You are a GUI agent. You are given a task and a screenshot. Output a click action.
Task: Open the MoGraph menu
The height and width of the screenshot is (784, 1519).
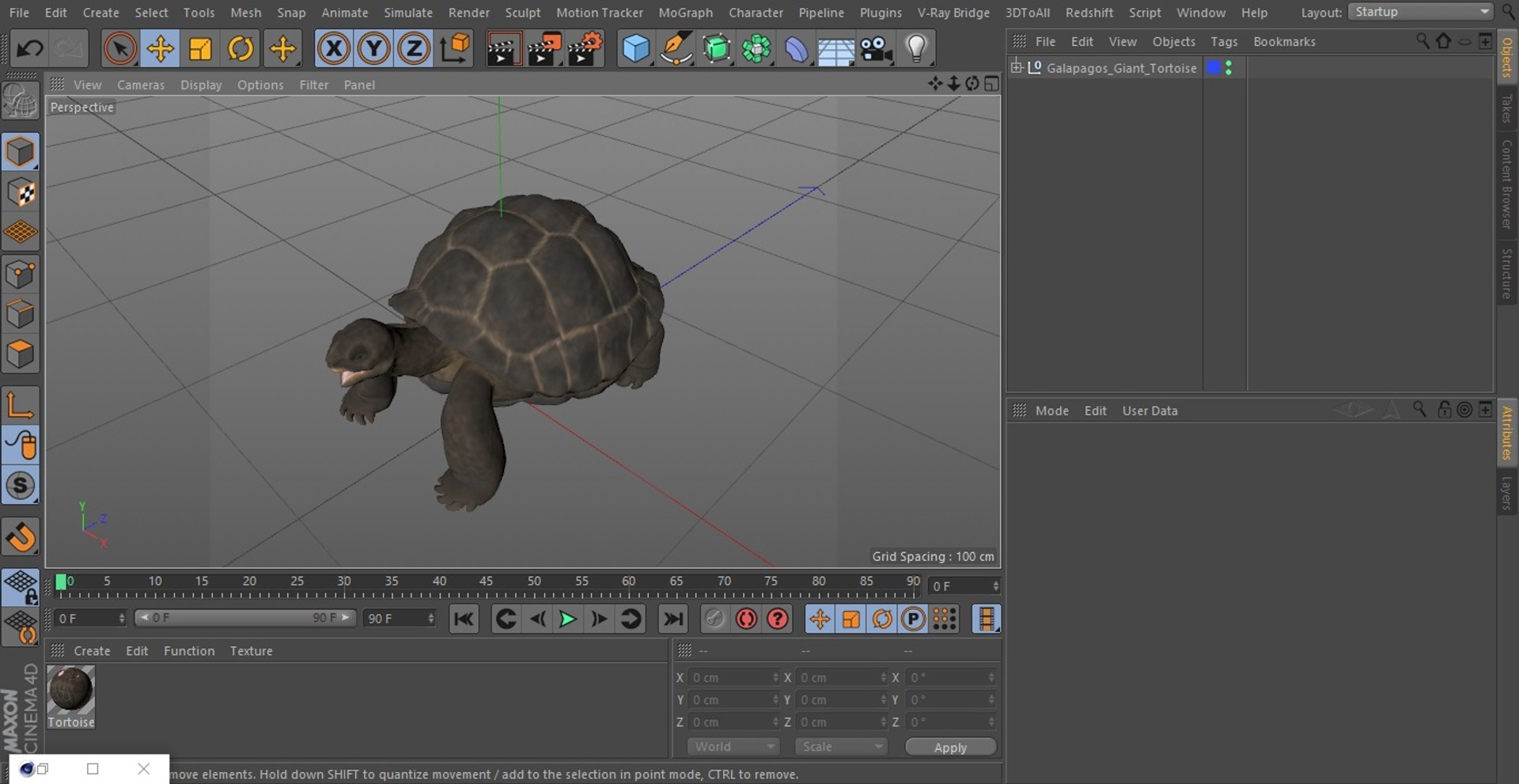[x=685, y=13]
